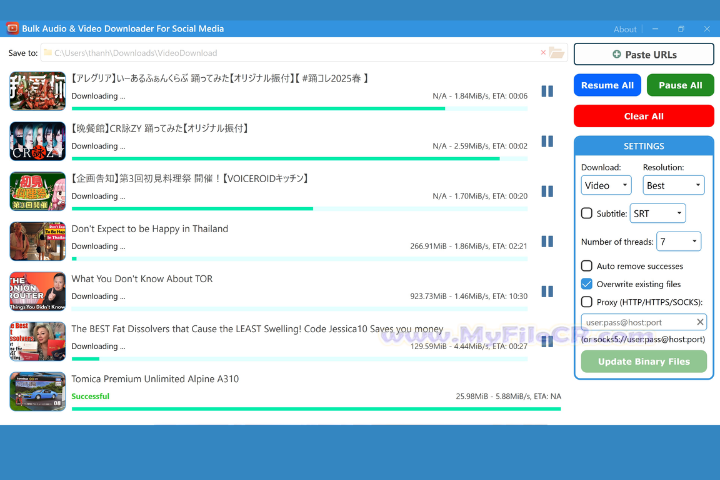
Task: Pause What You Don't Know About TOR download
Action: point(547,291)
